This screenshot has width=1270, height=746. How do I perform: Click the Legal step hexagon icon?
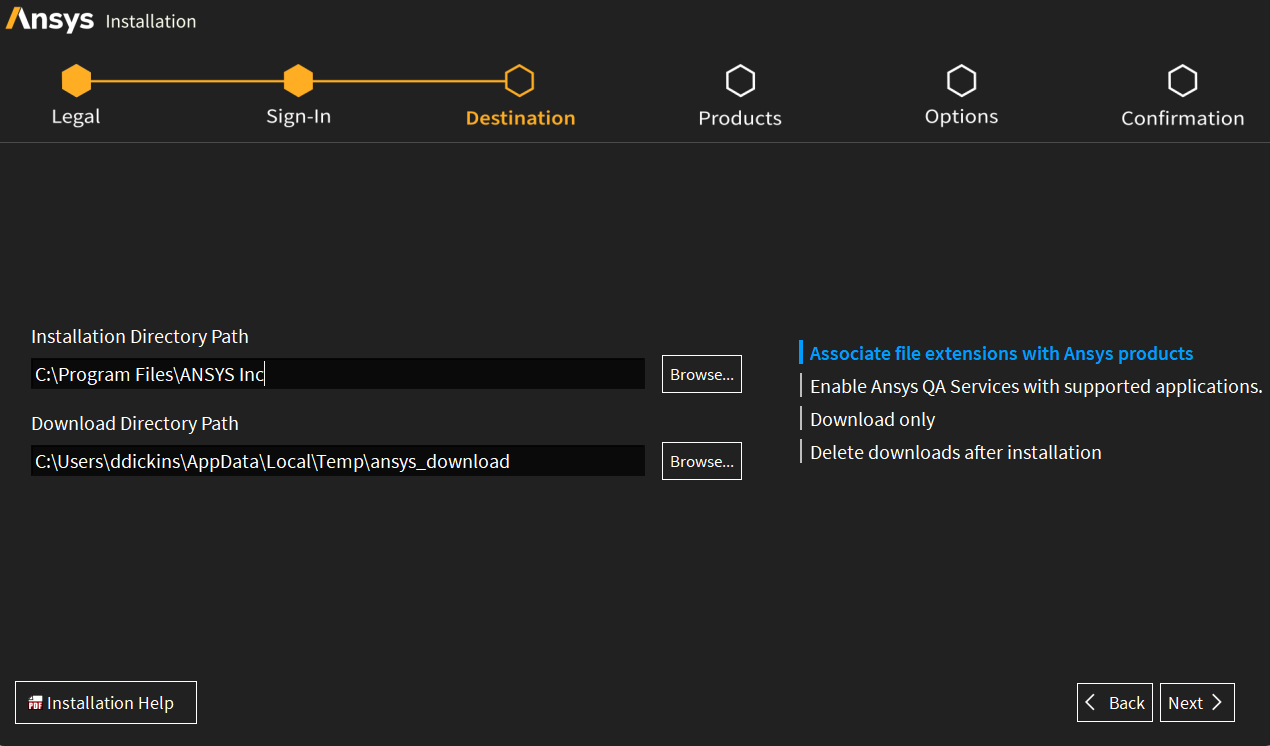point(76,81)
